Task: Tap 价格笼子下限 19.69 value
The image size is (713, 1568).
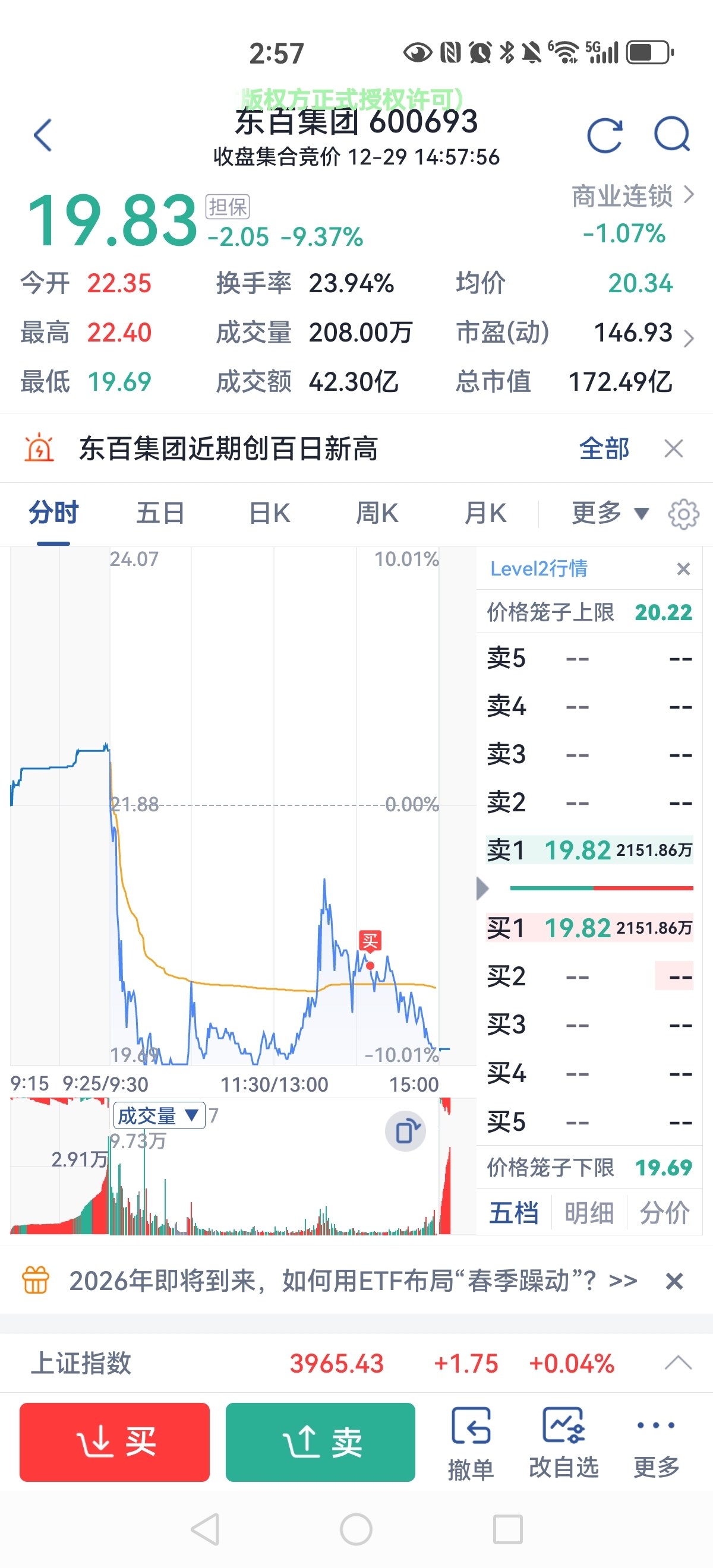Action: [664, 1168]
